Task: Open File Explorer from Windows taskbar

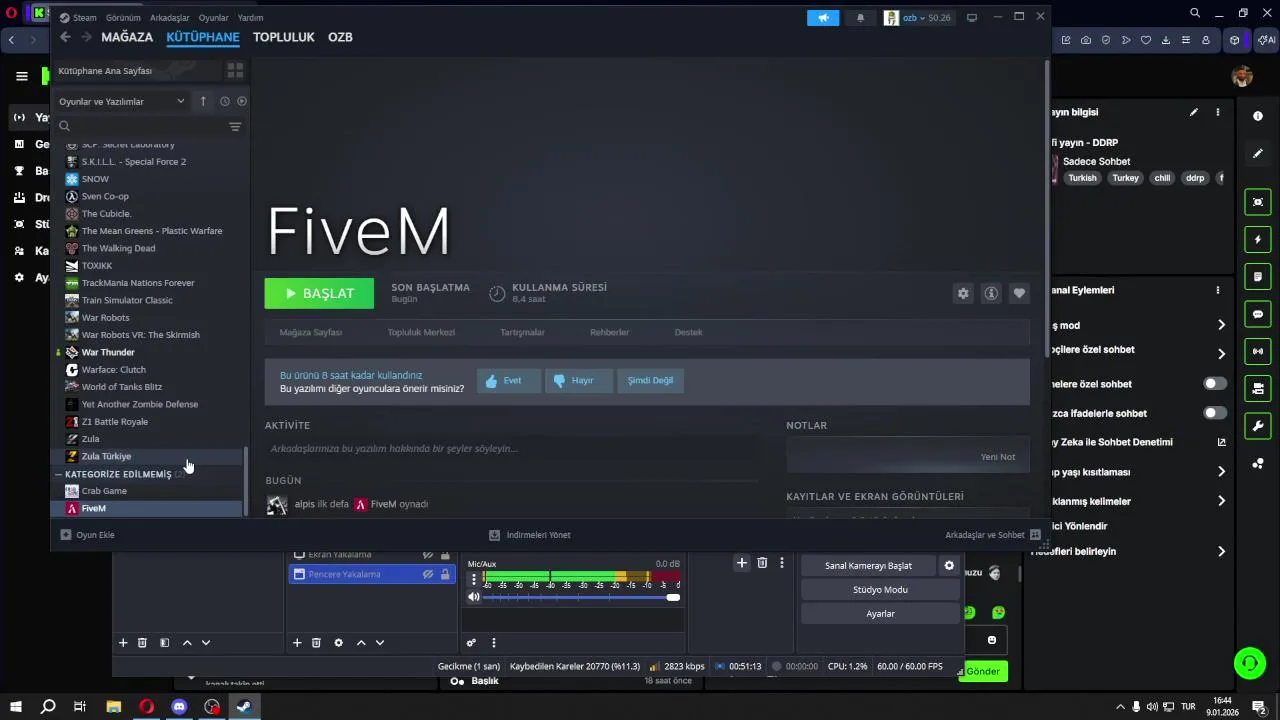Action: (113, 707)
